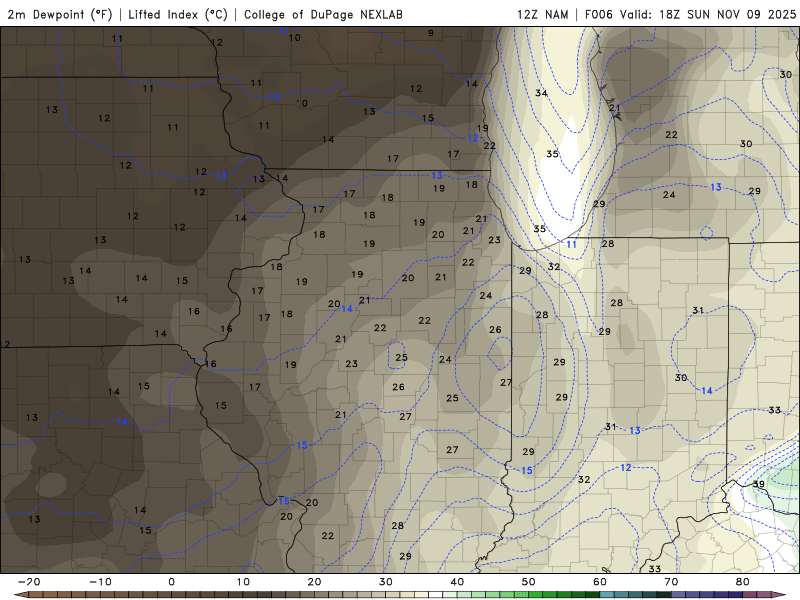Click the blue "16" lifted index contour label
This screenshot has width=800, height=600.
point(284,501)
